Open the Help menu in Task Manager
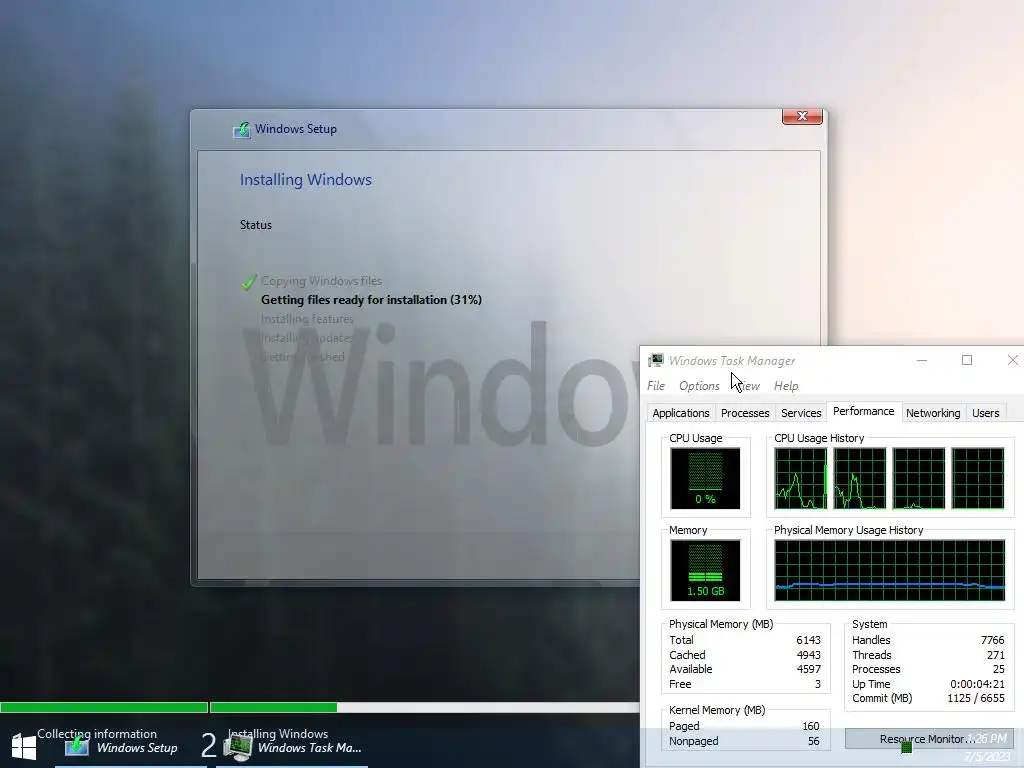 tap(786, 386)
